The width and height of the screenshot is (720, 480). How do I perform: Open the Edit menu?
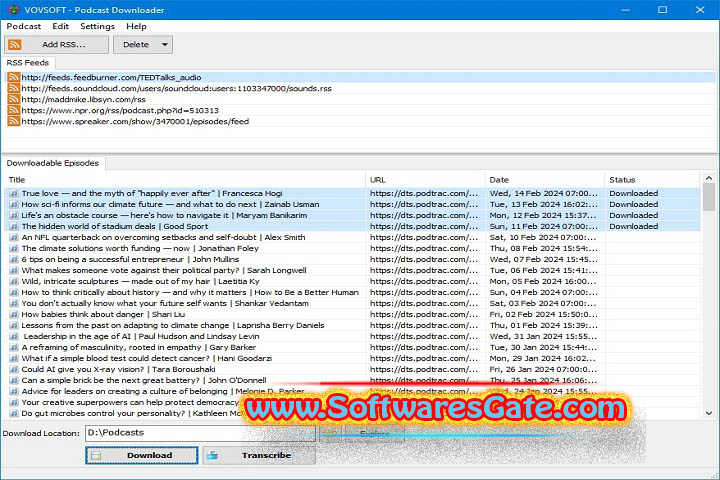[60, 26]
